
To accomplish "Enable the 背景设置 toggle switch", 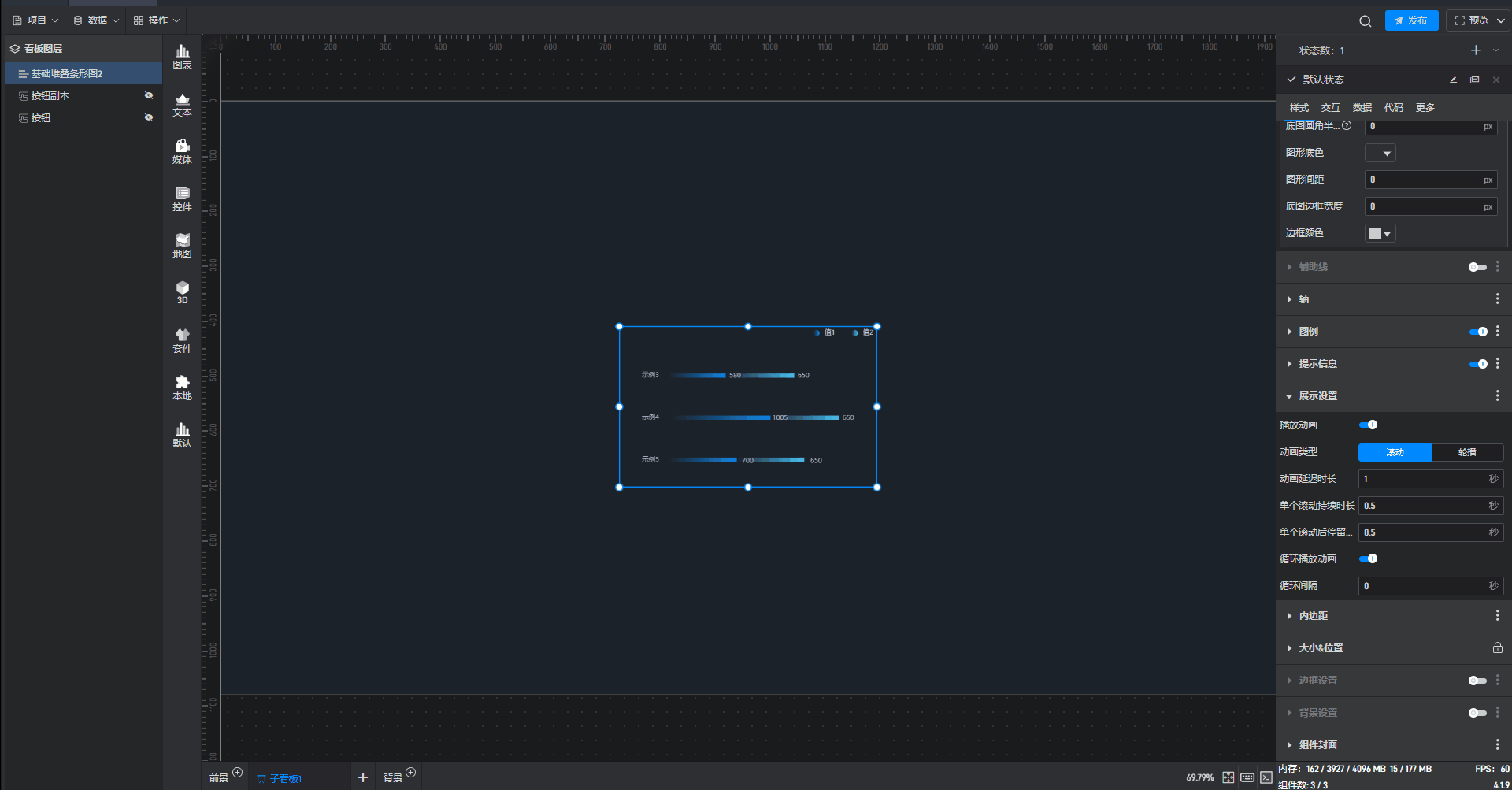I will click(x=1477, y=713).
